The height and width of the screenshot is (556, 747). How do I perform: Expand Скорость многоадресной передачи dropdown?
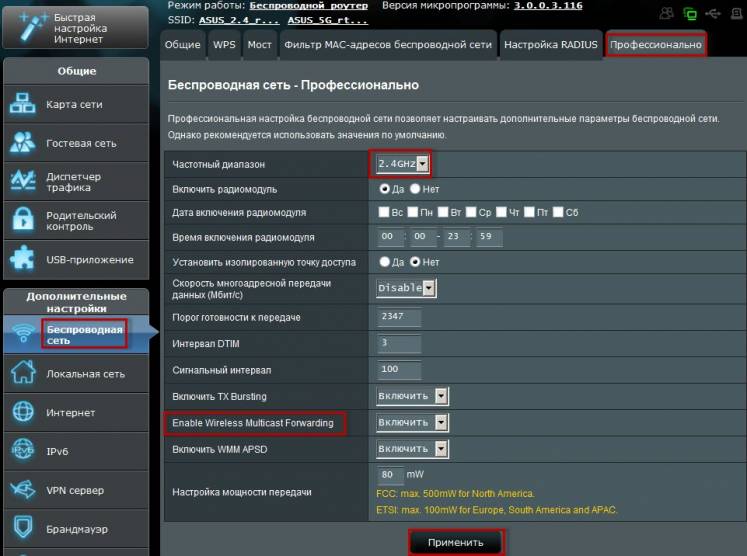click(x=406, y=288)
